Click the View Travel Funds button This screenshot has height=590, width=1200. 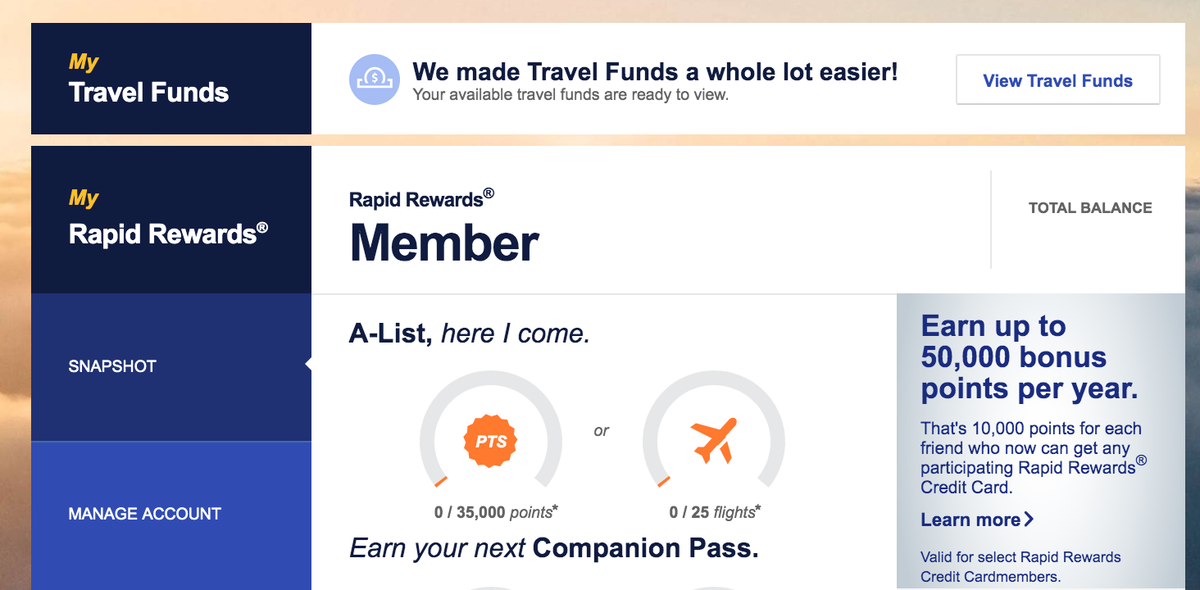(x=1057, y=80)
